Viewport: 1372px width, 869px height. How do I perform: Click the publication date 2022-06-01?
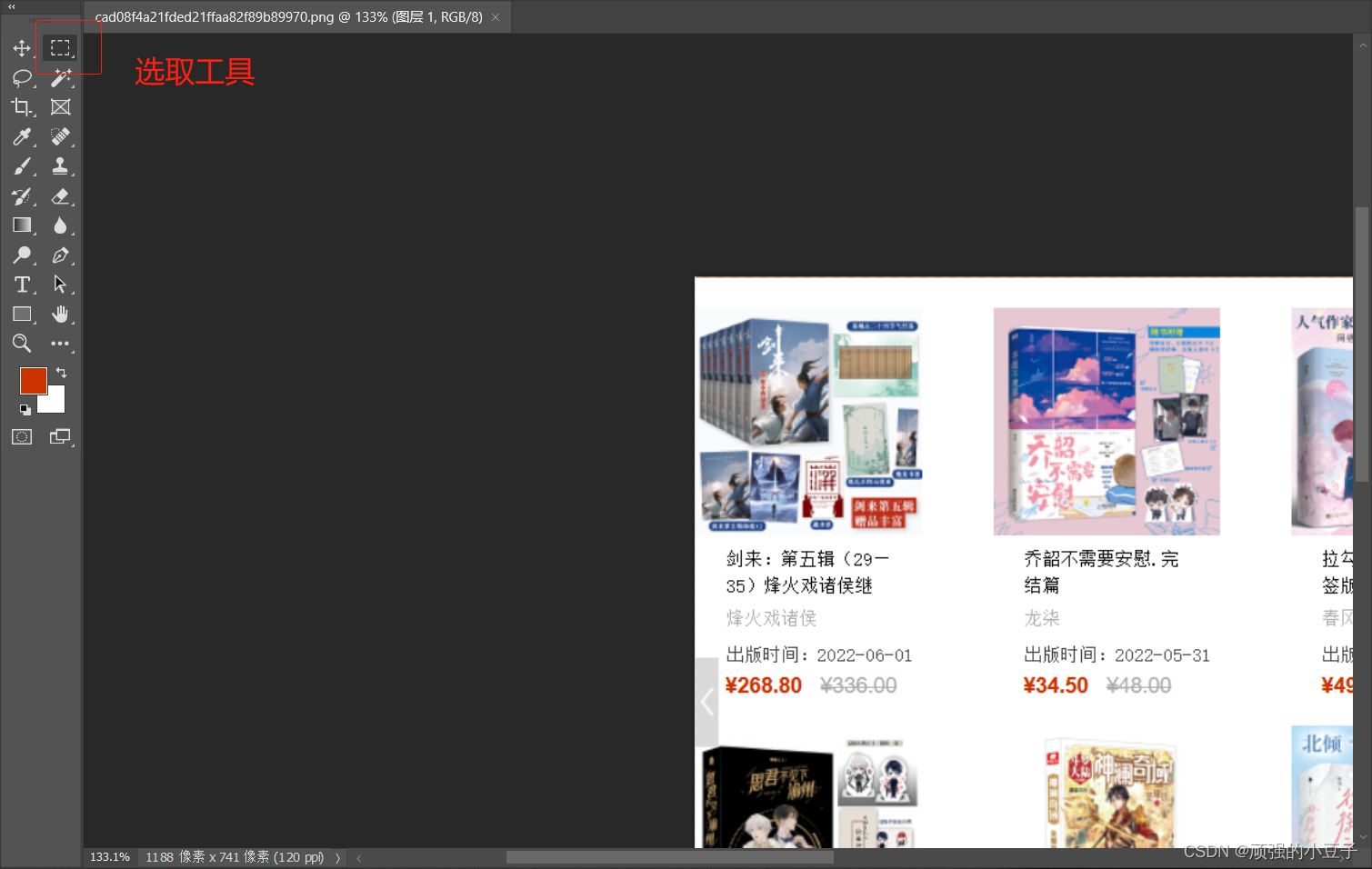[x=864, y=655]
